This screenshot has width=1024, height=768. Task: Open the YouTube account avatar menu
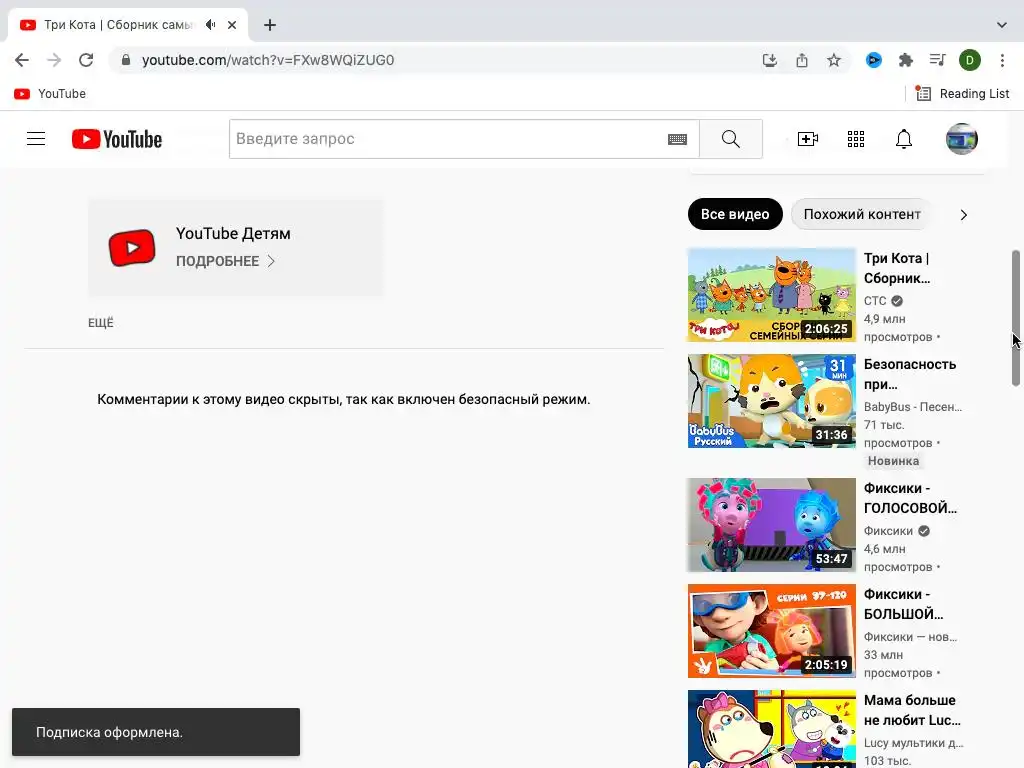[x=962, y=139]
